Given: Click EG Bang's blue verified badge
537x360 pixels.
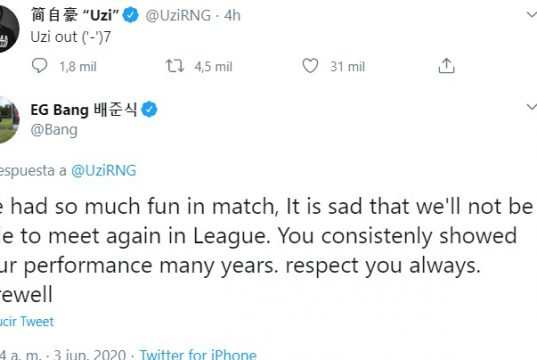Looking at the screenshot, I should 149,110.
